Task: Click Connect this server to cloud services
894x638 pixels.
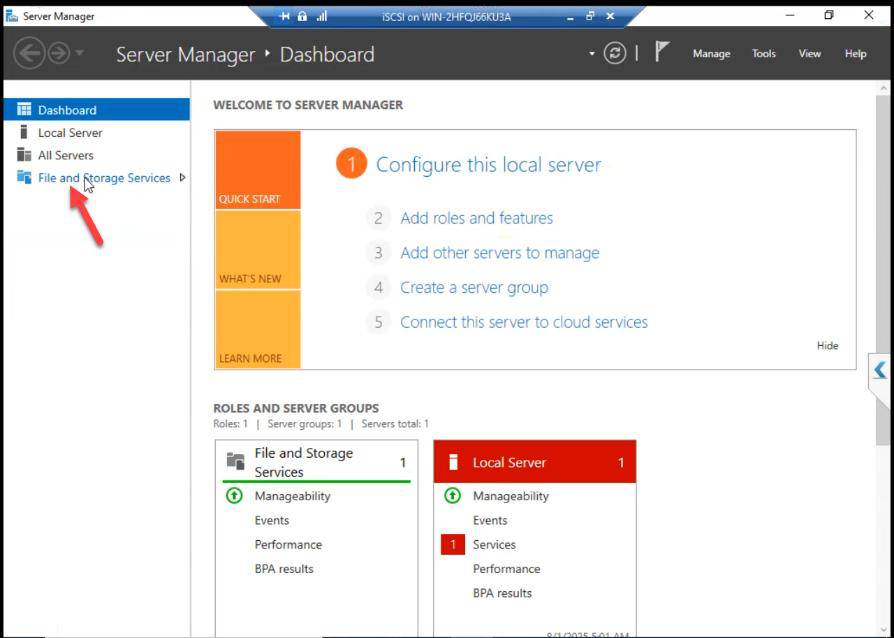Action: click(524, 322)
